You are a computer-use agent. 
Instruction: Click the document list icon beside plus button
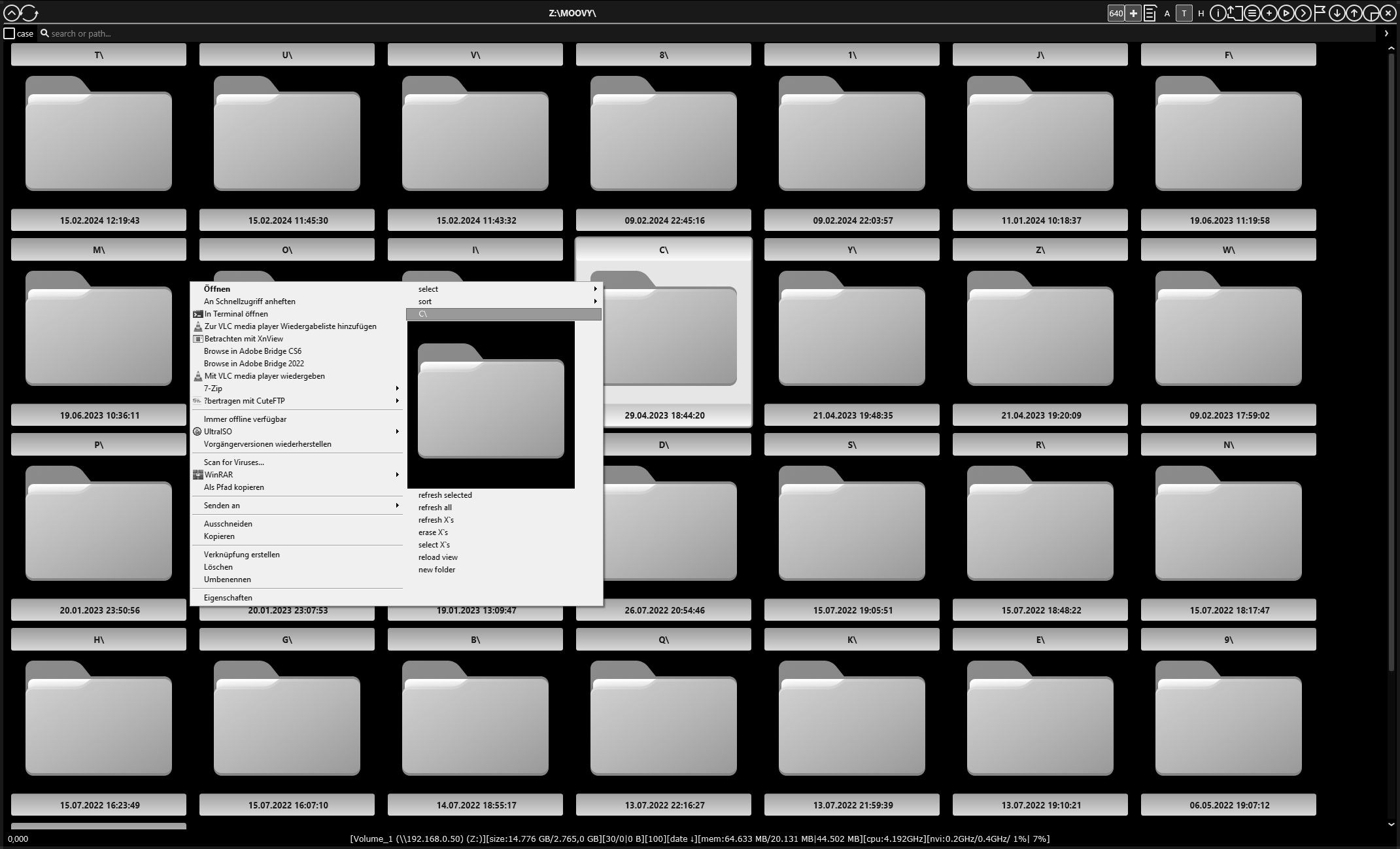click(x=1150, y=13)
